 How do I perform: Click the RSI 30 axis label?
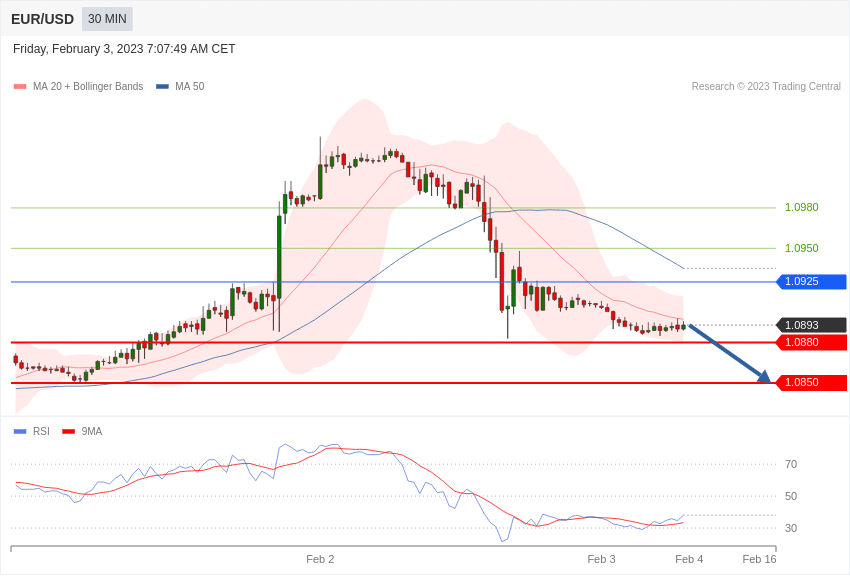coord(791,528)
